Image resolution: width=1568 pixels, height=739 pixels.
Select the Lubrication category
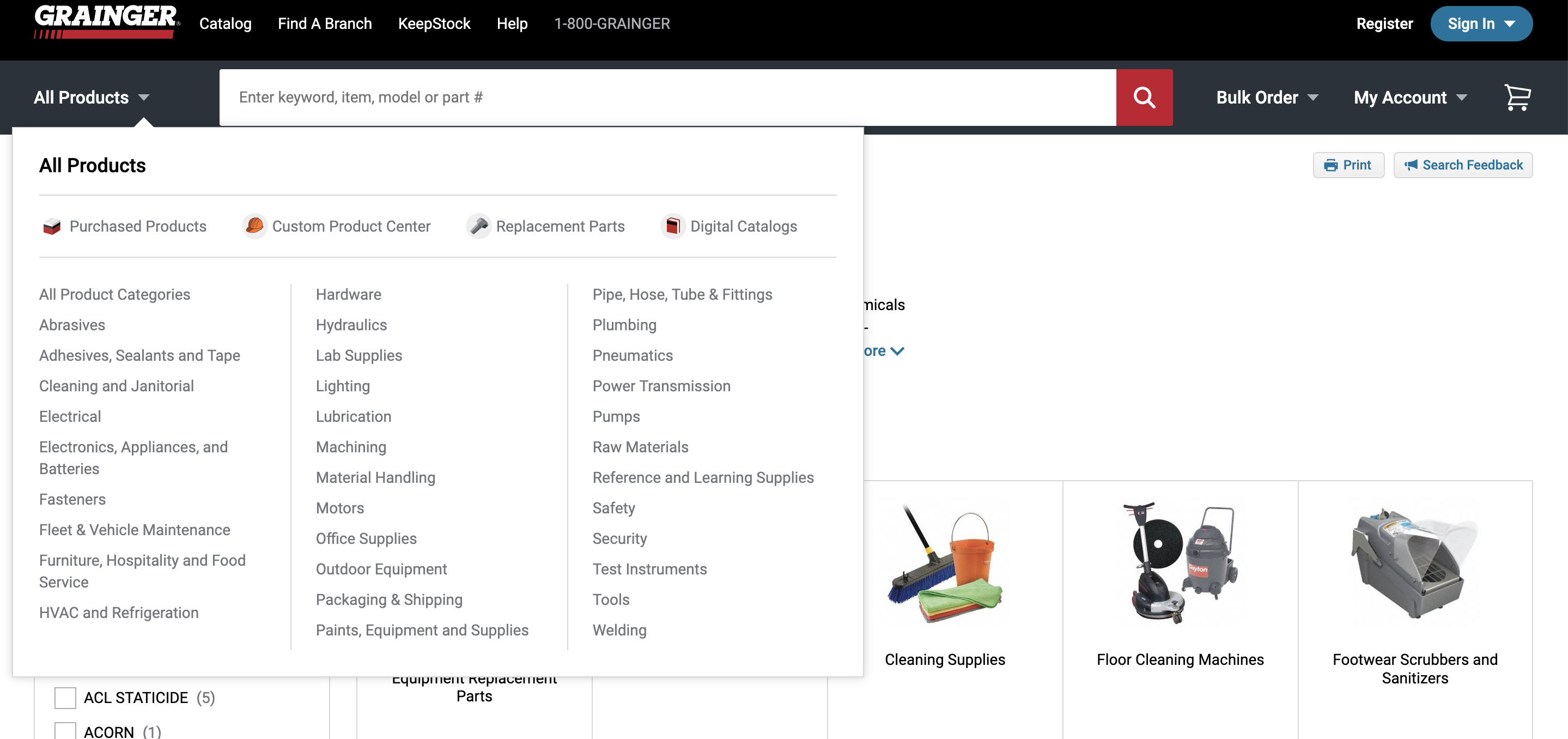(x=353, y=416)
